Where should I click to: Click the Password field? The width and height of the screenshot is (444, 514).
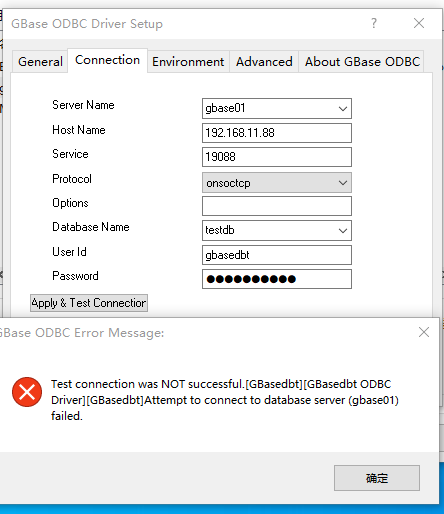coord(277,279)
